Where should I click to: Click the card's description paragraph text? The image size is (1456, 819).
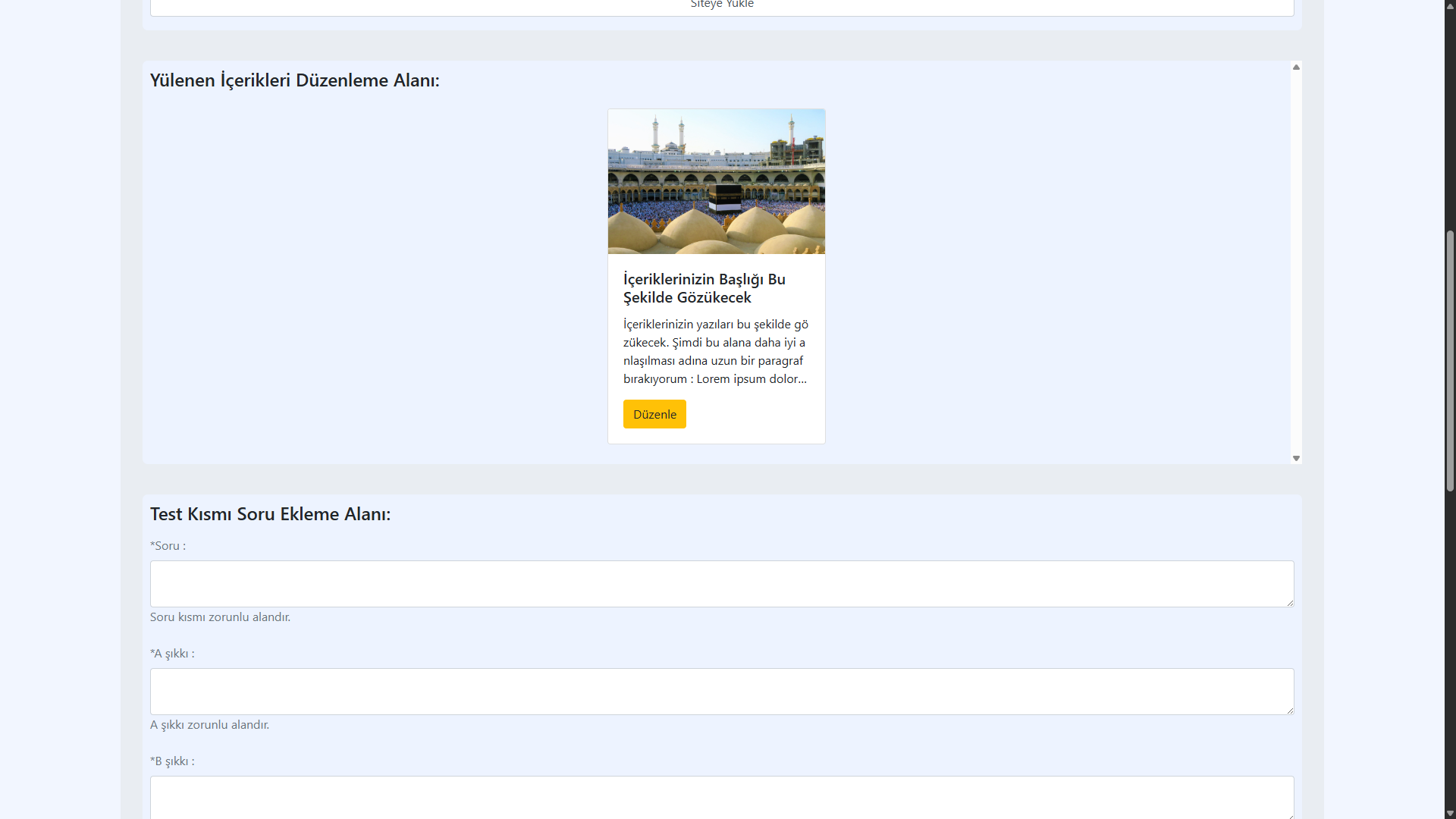[715, 351]
